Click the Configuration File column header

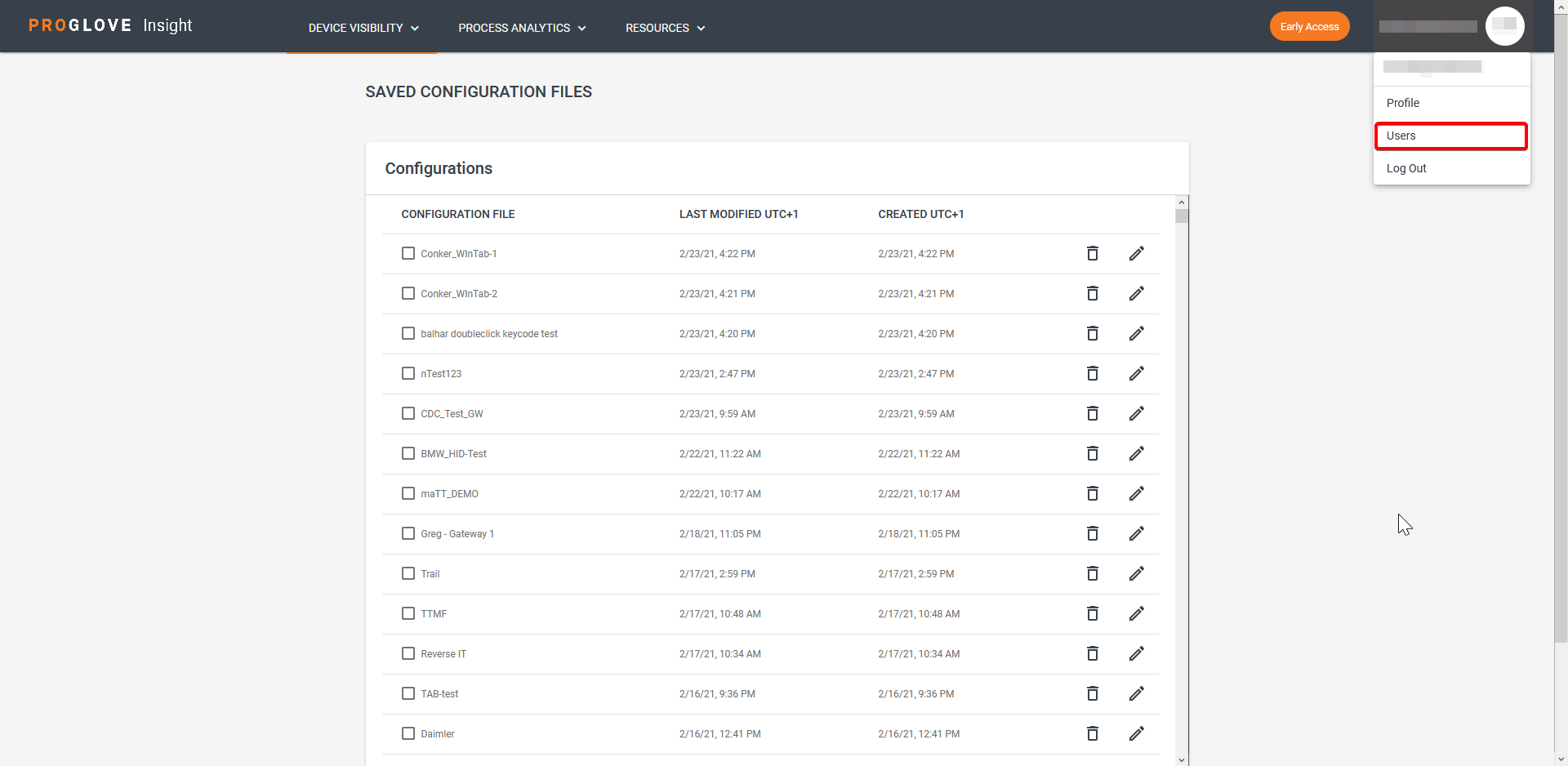(x=457, y=214)
